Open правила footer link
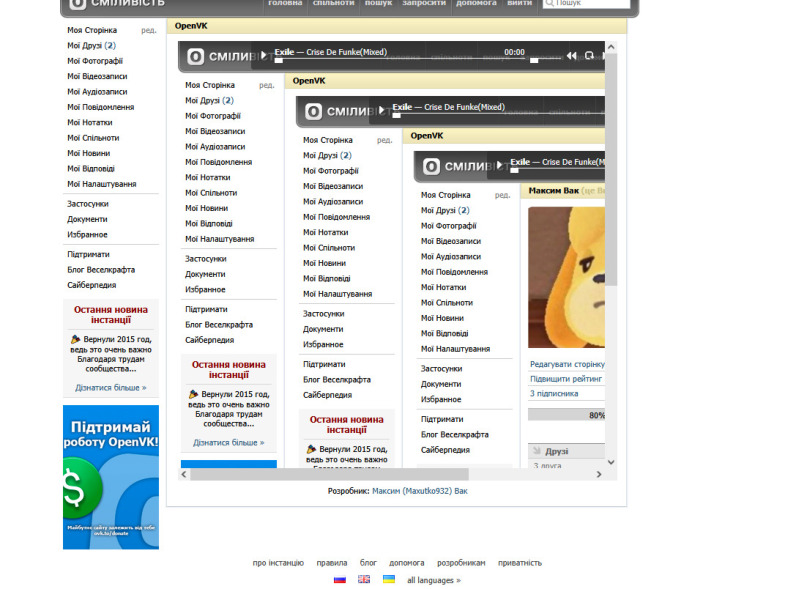807x589 pixels. (332, 563)
